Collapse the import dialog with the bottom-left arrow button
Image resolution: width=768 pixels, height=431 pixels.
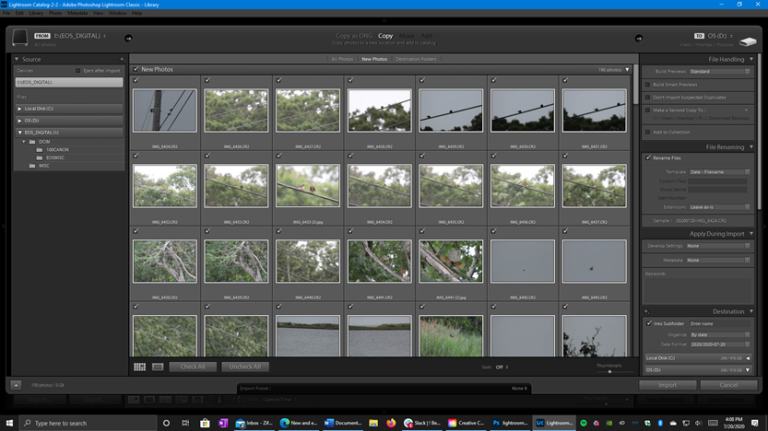point(16,385)
